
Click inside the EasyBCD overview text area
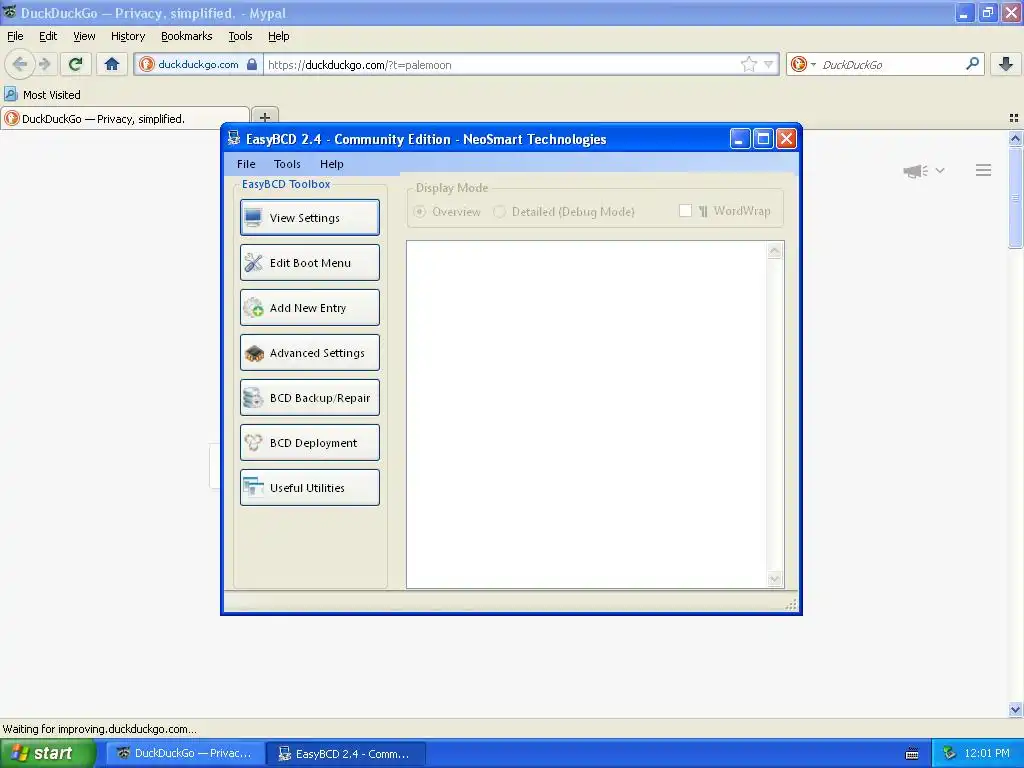point(586,414)
